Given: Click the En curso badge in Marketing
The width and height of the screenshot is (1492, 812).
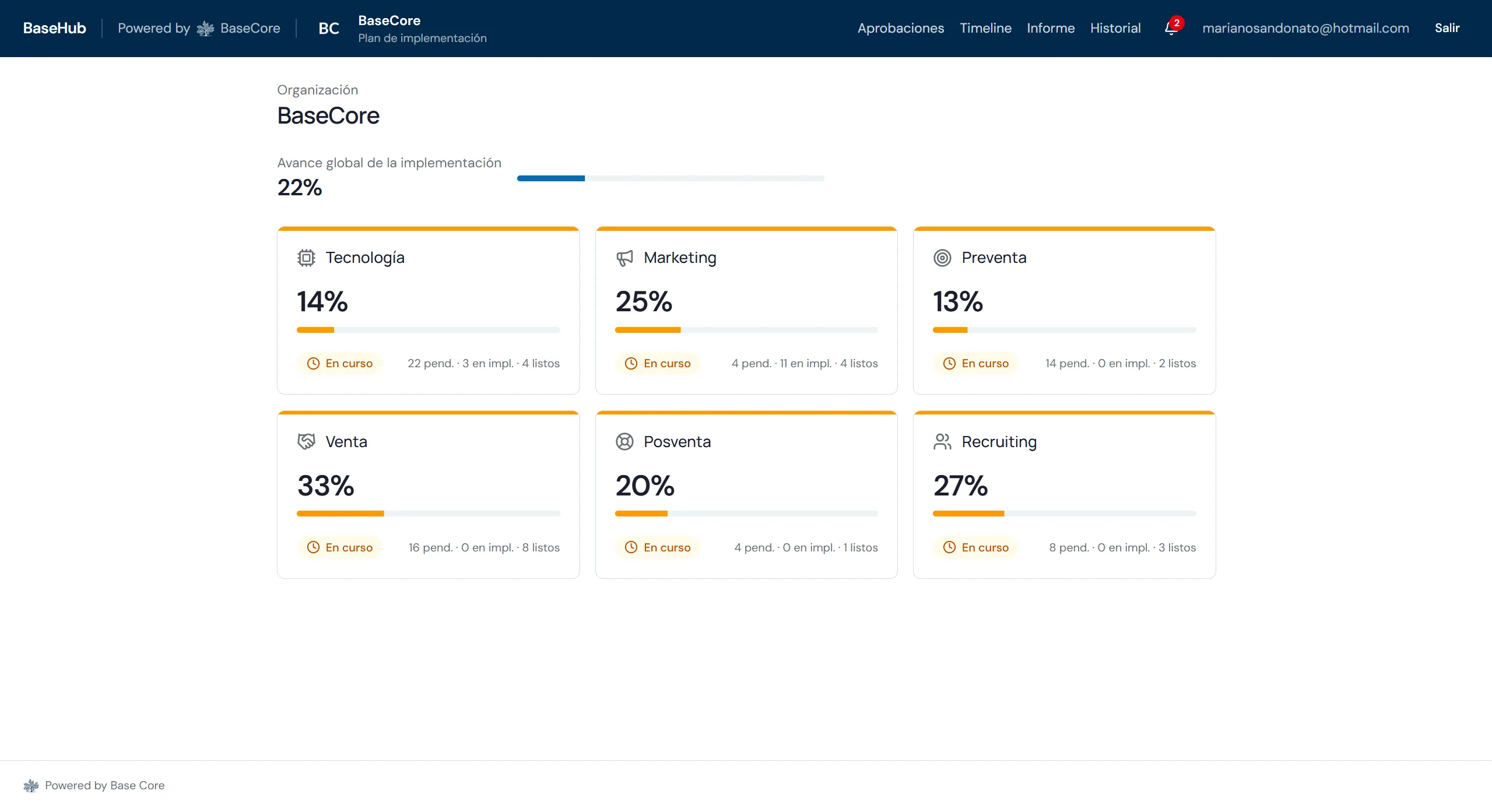Looking at the screenshot, I should point(658,363).
